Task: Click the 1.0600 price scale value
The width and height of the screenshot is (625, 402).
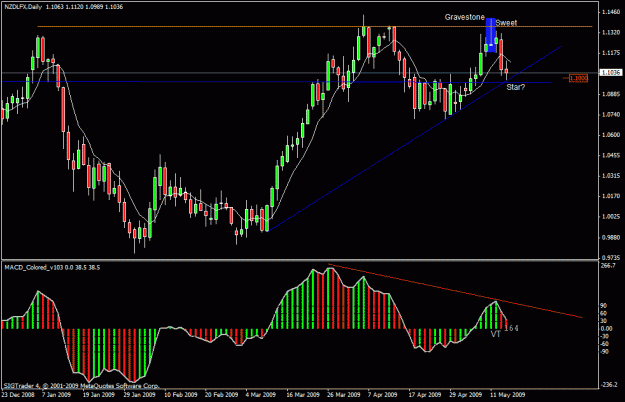Action: pyautogui.click(x=612, y=135)
